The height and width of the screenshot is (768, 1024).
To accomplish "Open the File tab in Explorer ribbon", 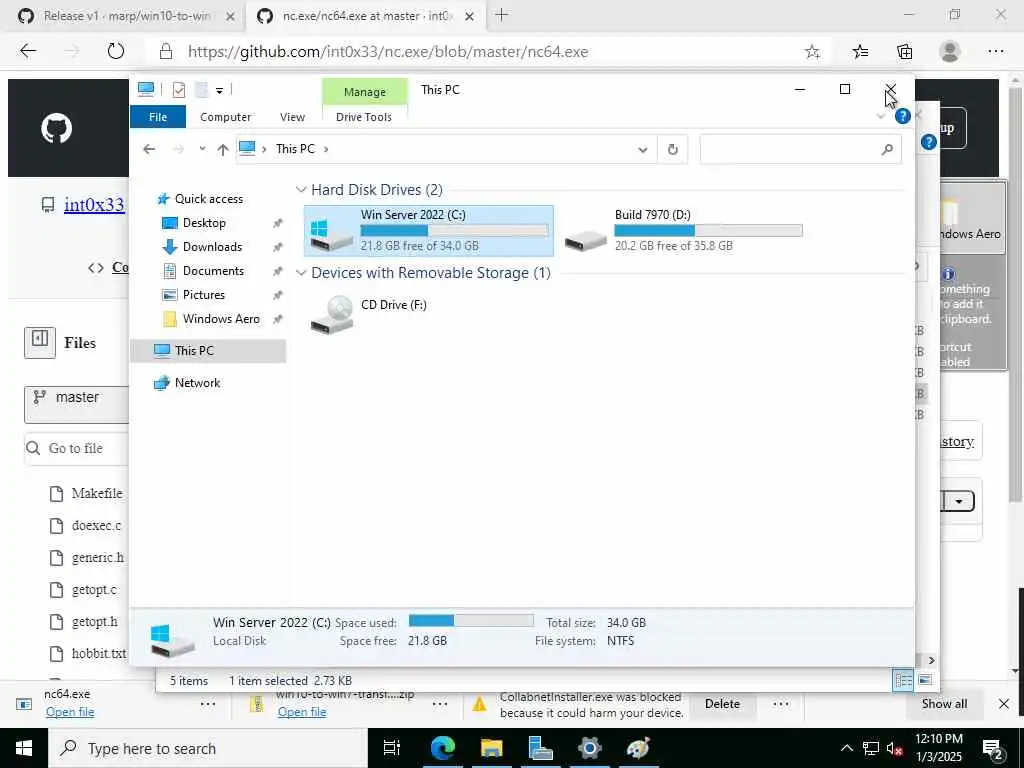I will point(157,117).
